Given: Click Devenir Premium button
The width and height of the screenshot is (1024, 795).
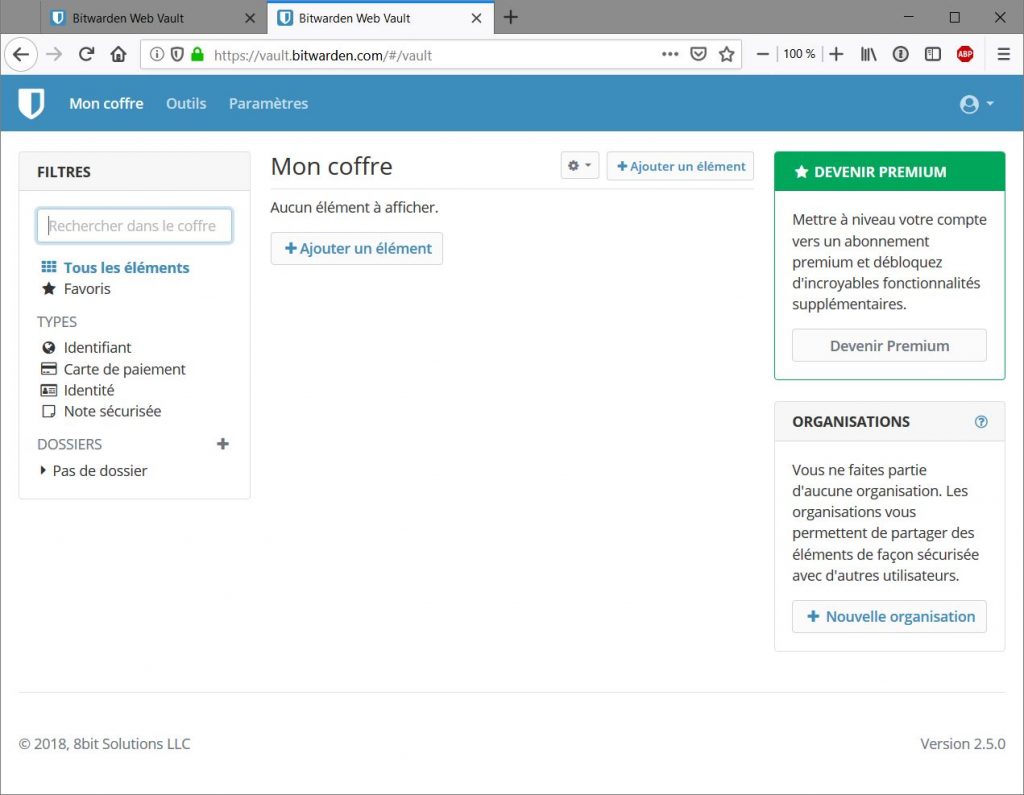Looking at the screenshot, I should 889,346.
